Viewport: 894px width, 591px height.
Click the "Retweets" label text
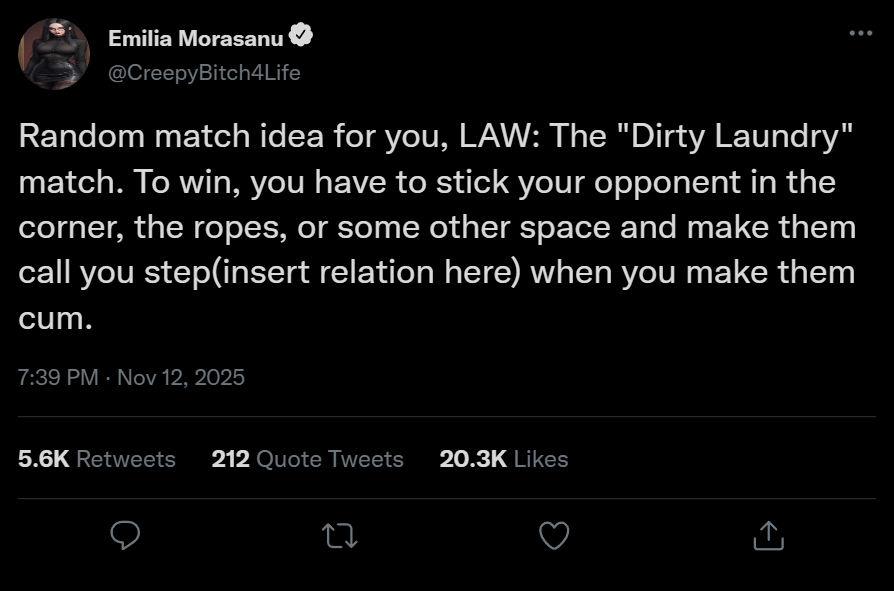126,459
